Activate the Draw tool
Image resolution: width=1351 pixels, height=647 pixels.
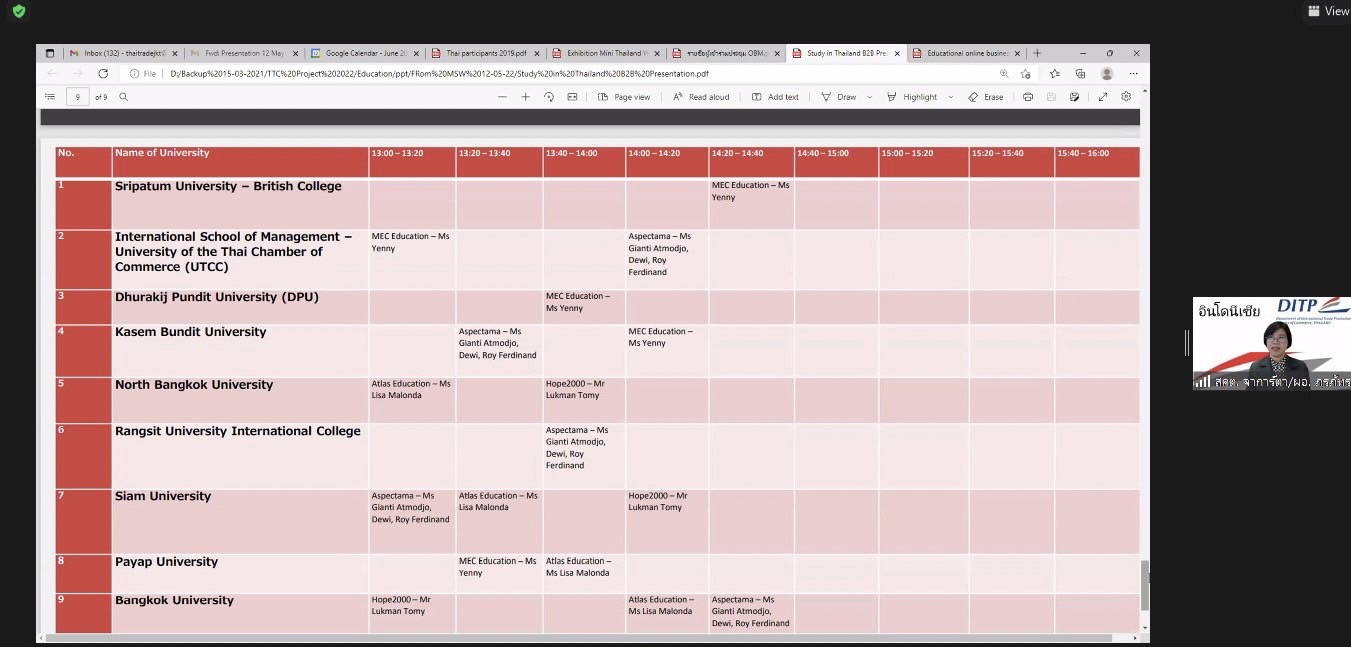click(x=839, y=97)
